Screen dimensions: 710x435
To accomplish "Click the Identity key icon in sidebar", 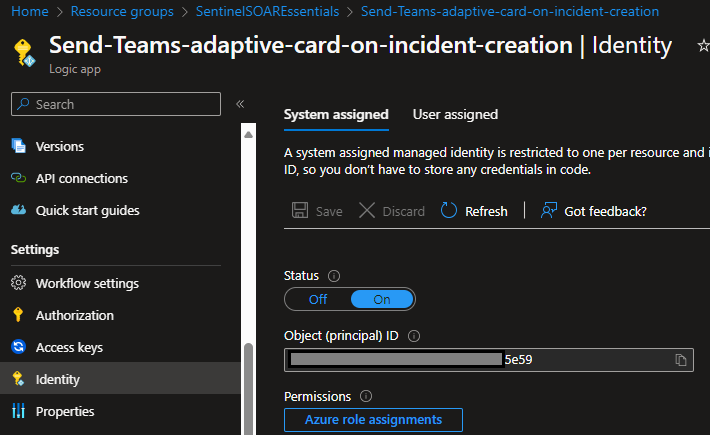I will (18, 379).
